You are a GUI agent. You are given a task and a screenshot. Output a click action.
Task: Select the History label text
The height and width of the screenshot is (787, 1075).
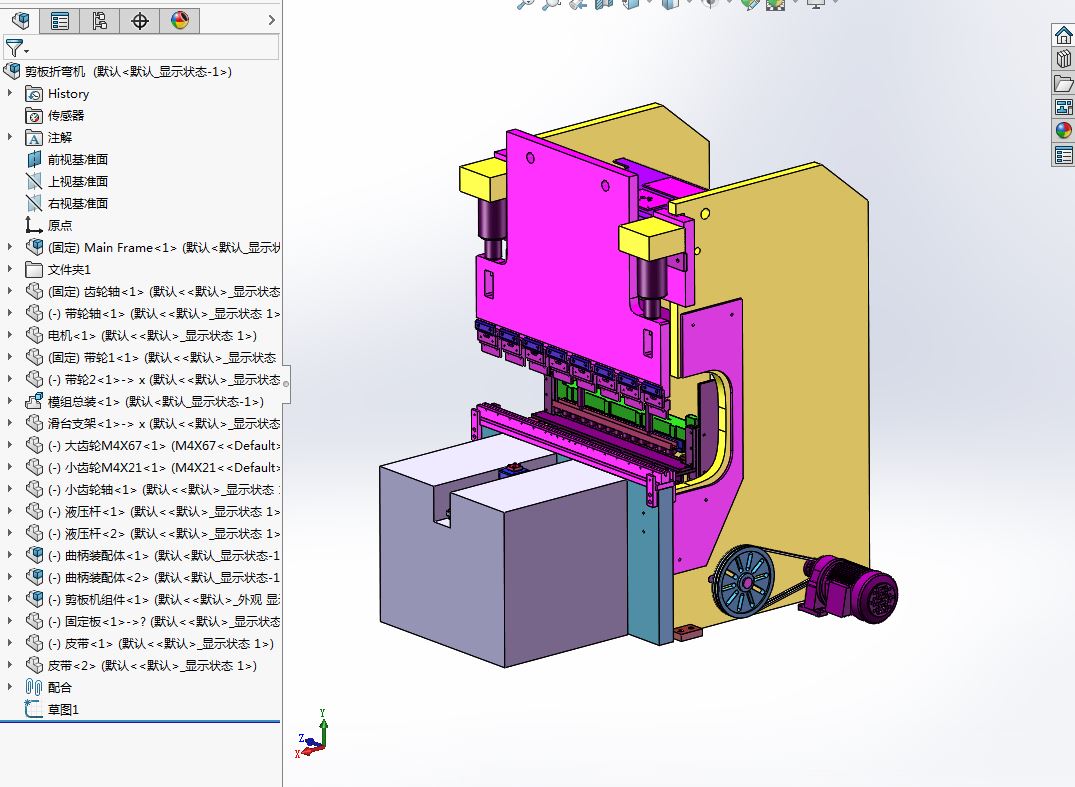coord(69,93)
